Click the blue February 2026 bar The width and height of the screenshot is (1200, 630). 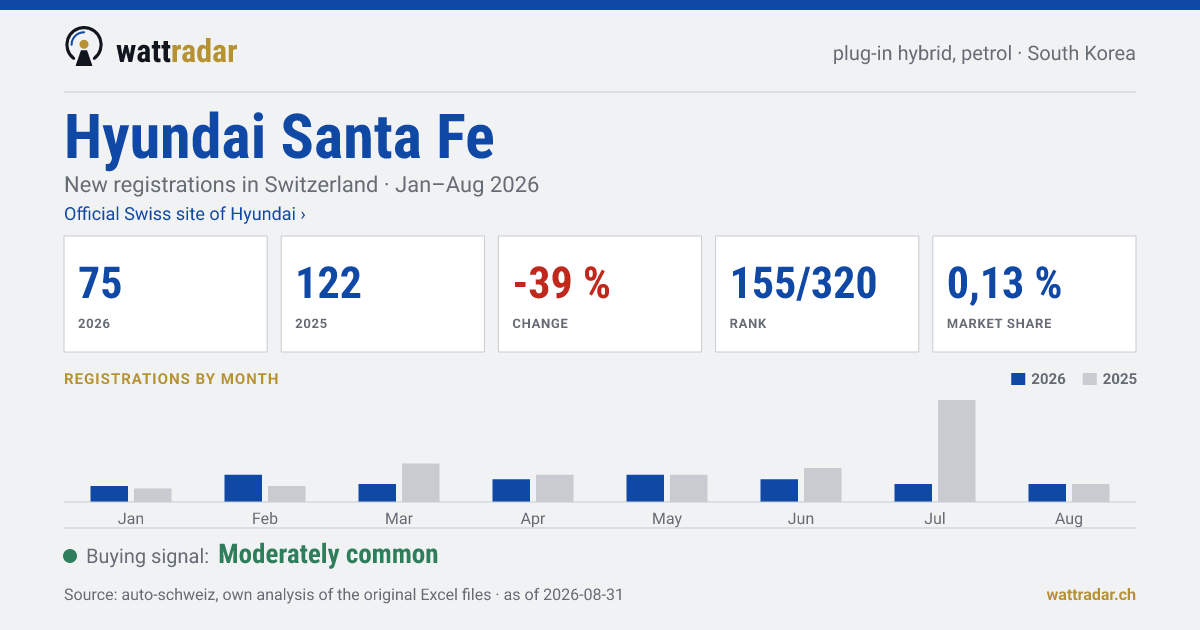(x=243, y=488)
